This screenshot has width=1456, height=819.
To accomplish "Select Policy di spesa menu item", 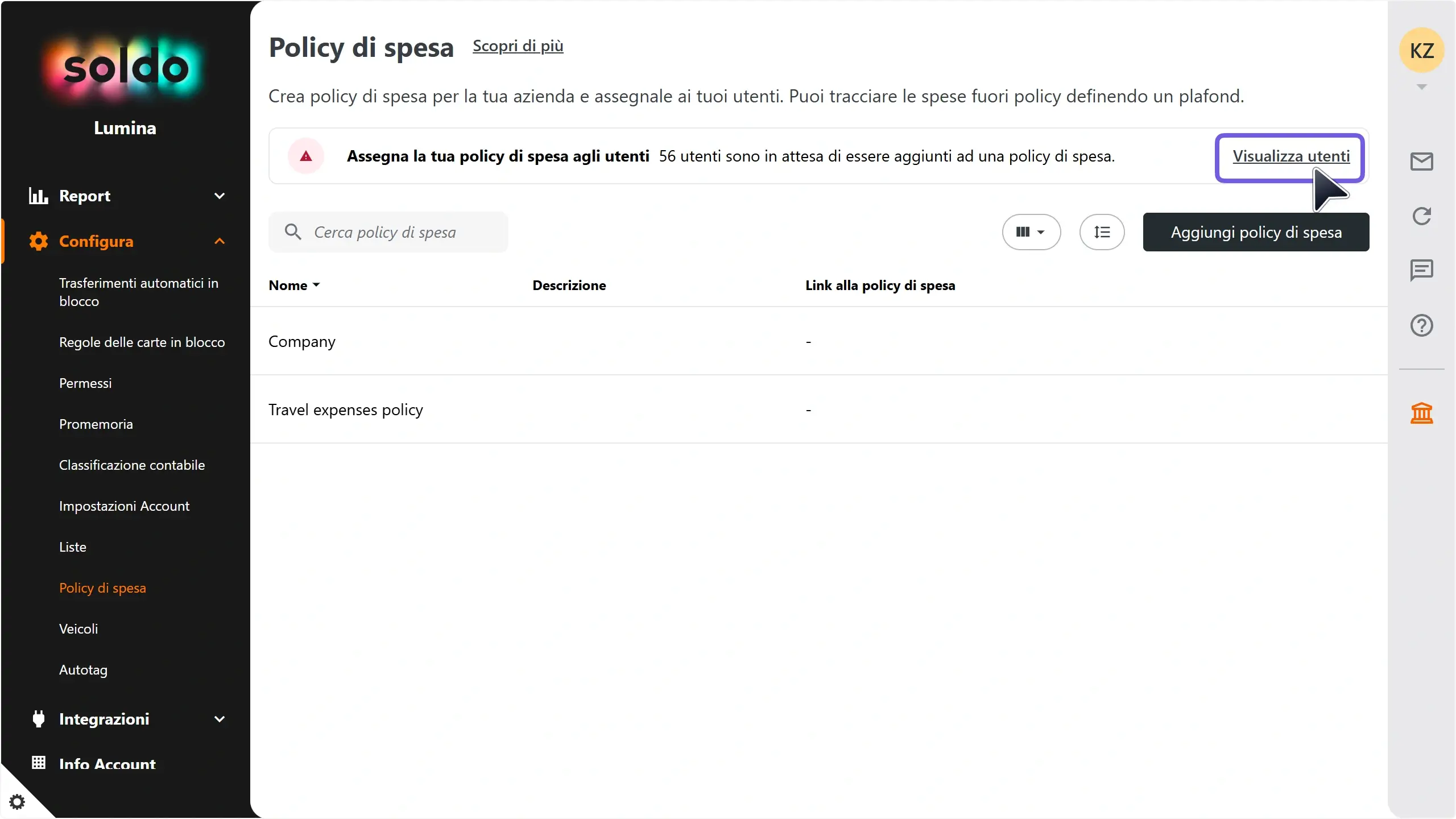I will [102, 588].
